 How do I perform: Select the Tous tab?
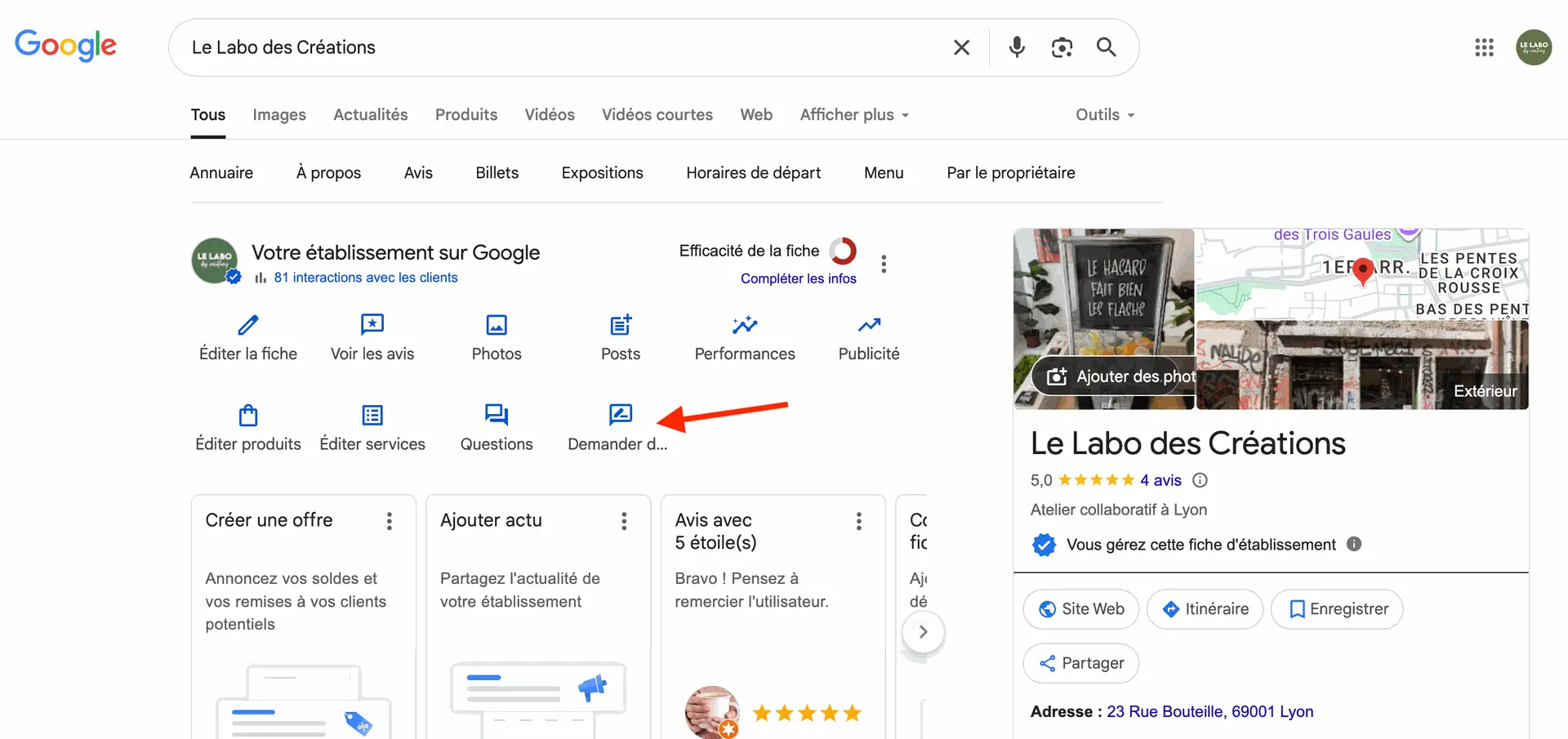[208, 114]
